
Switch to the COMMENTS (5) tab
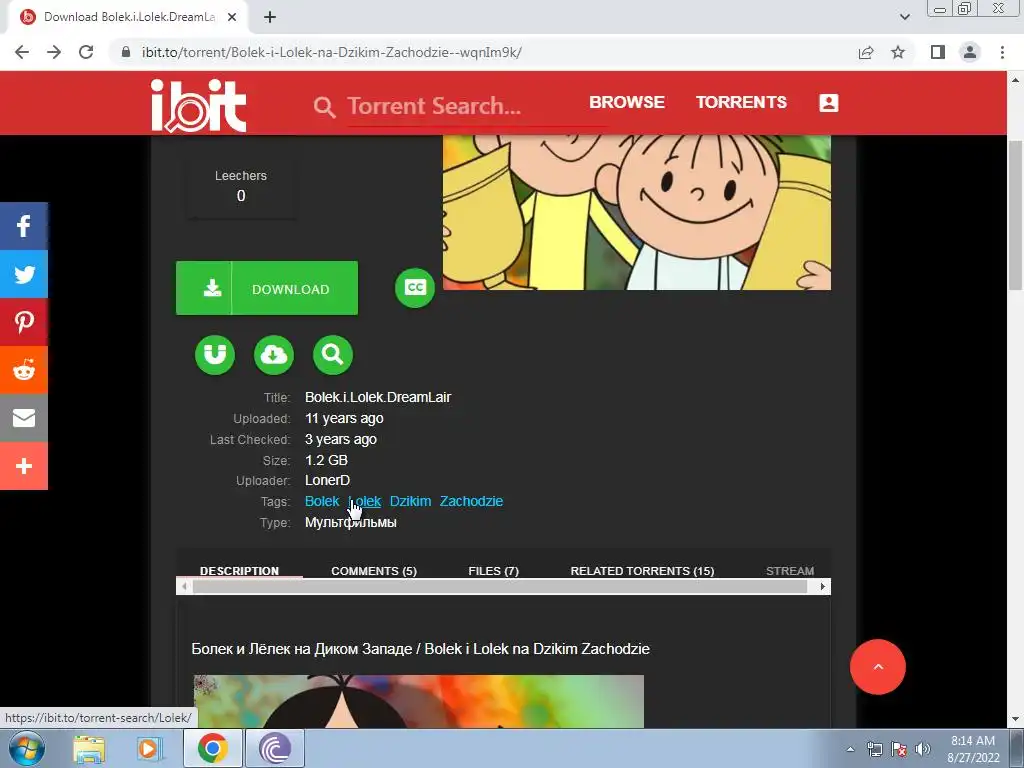pos(374,570)
